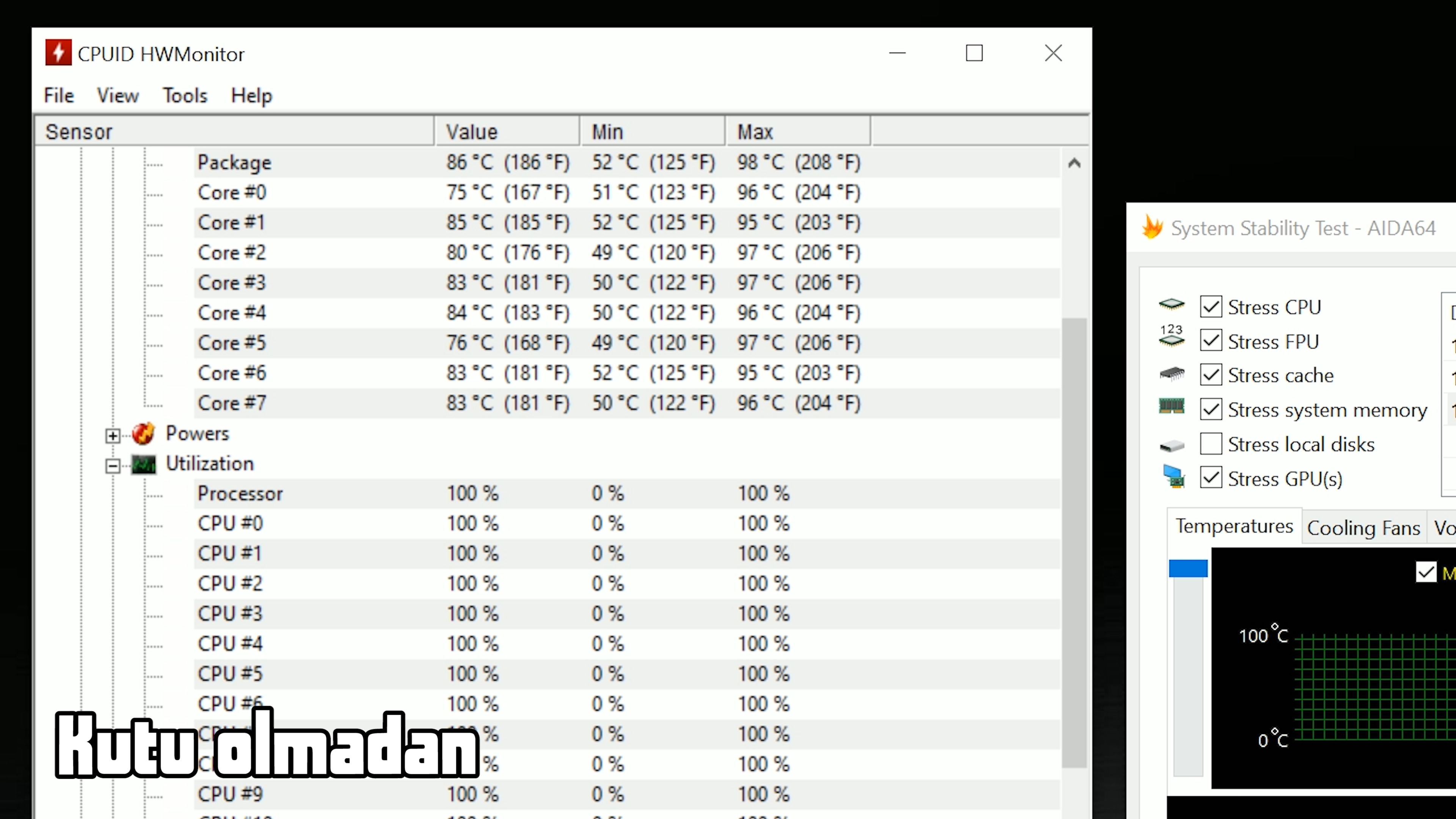Open the View menu
The height and width of the screenshot is (819, 1456).
pos(118,95)
